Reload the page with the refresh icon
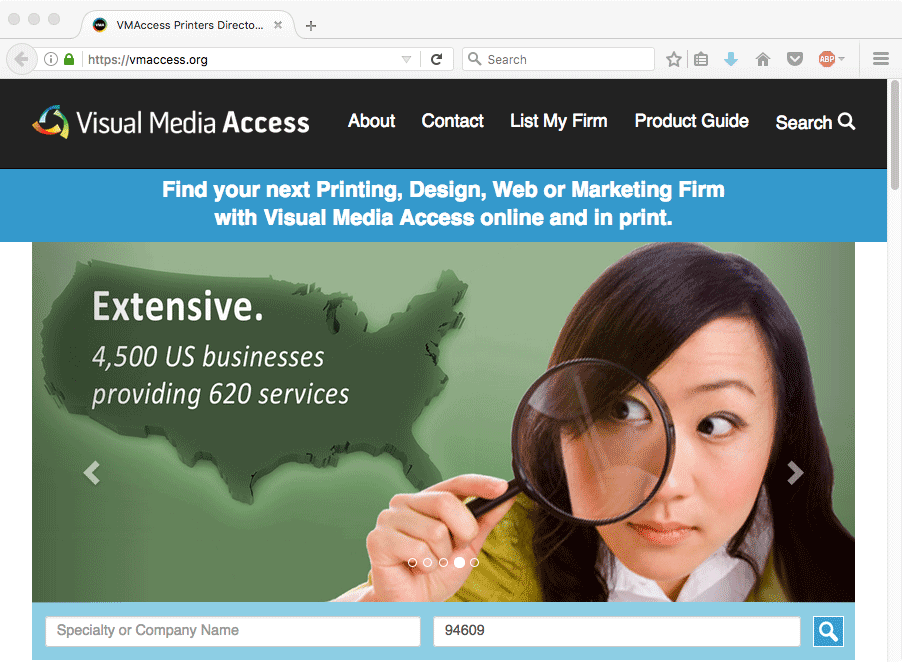The height and width of the screenshot is (662, 902). (437, 59)
